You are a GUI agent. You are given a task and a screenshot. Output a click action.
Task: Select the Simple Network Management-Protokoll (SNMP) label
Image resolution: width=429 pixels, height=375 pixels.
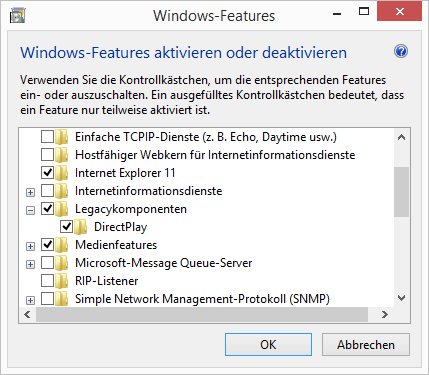(x=202, y=299)
